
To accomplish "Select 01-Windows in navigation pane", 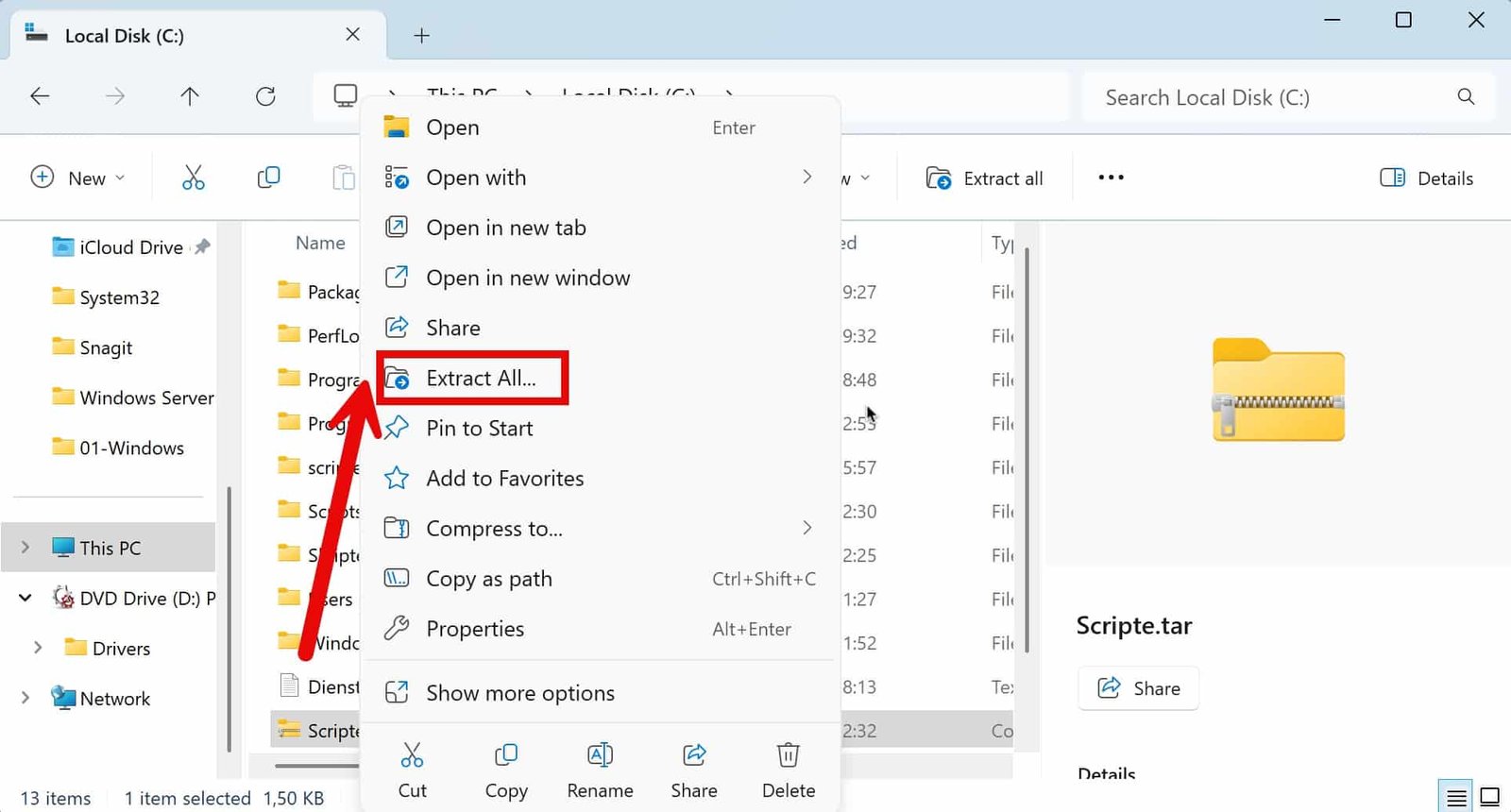I will point(118,448).
